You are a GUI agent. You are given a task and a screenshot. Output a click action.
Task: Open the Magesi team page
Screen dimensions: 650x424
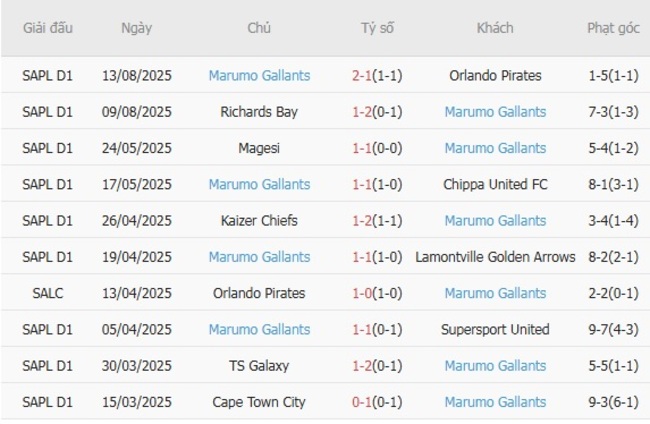259,148
